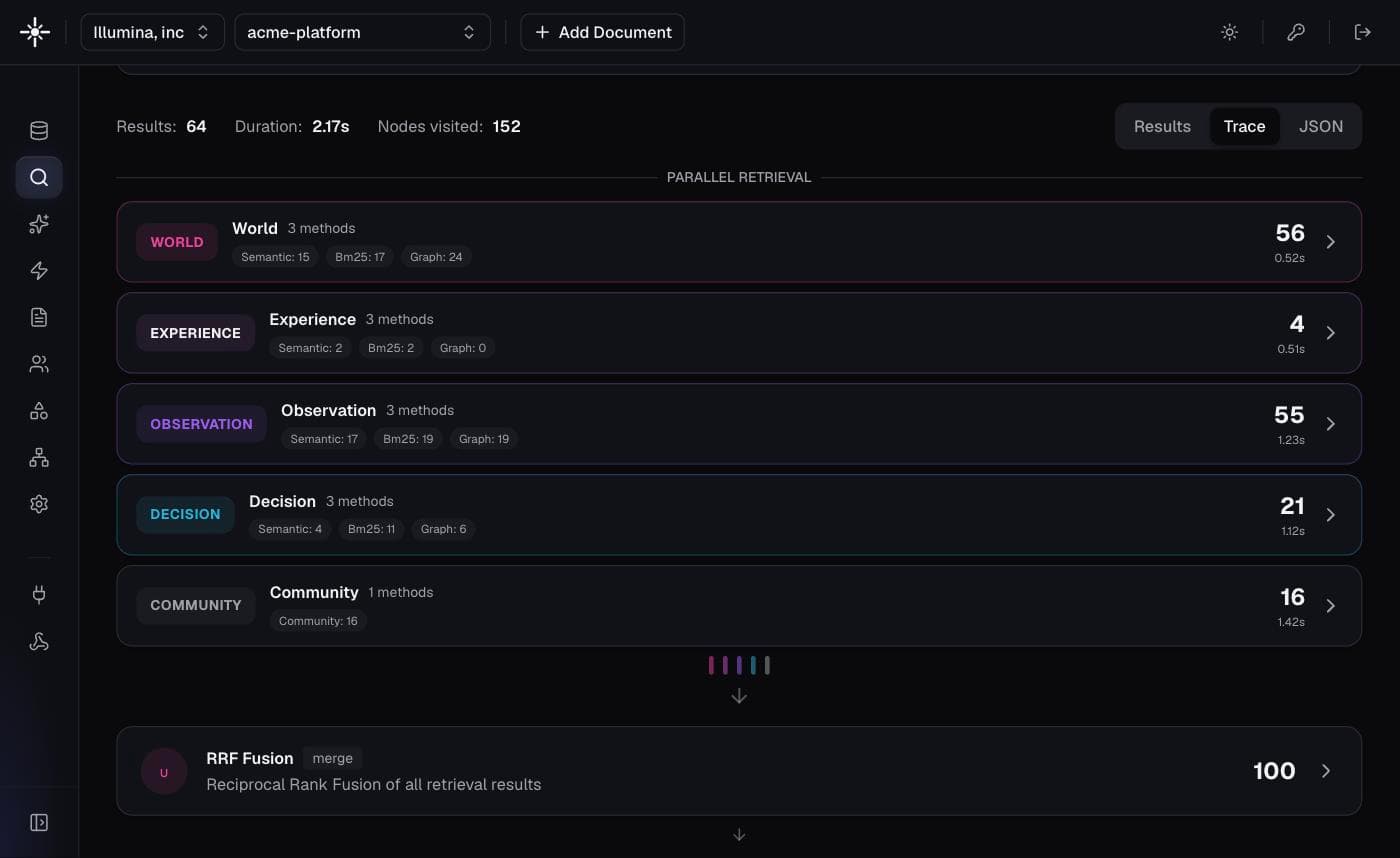Click the webhook icon in sidebar
Image resolution: width=1400 pixels, height=858 pixels.
point(39,642)
